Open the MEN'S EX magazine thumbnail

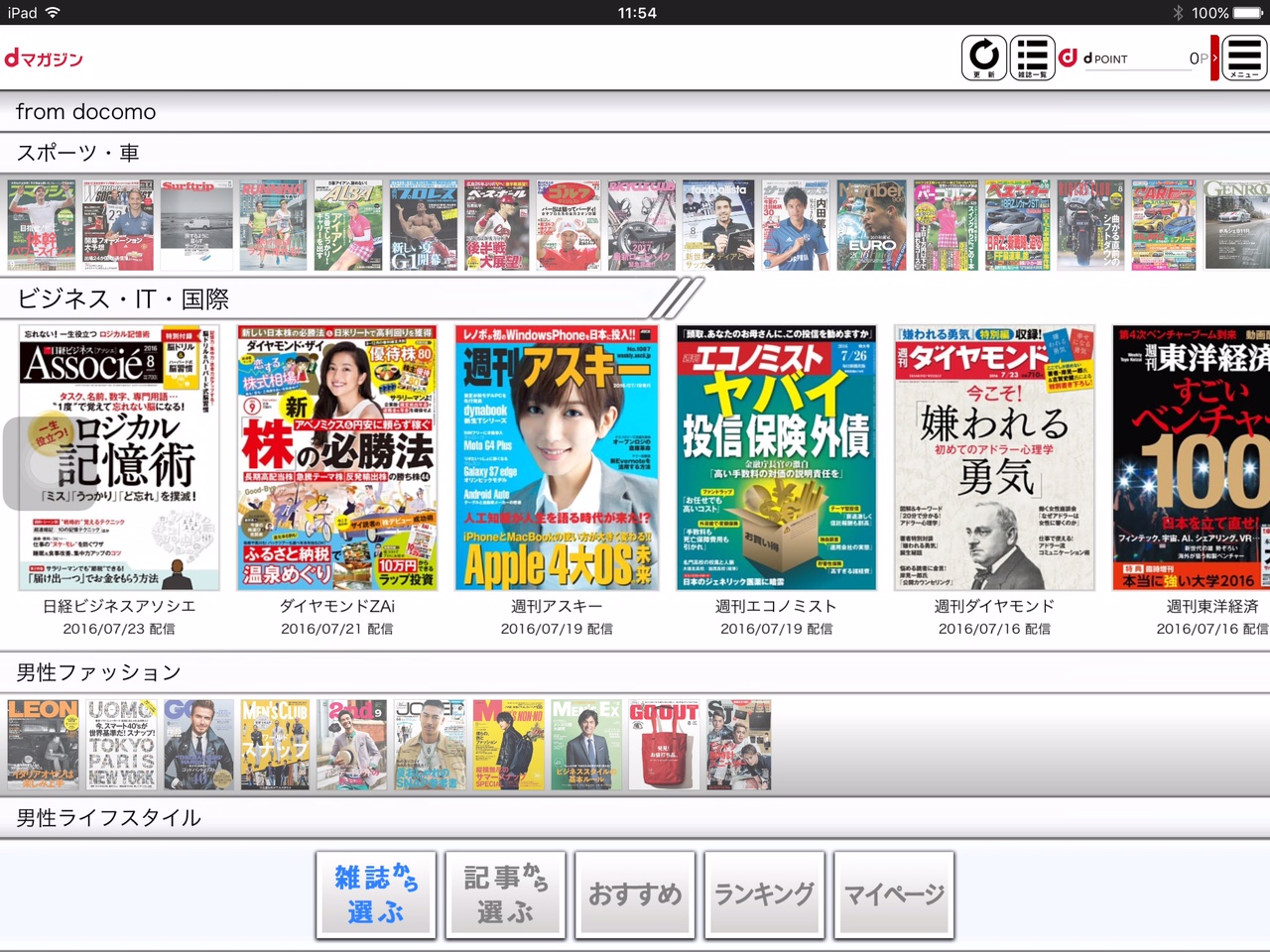click(x=586, y=745)
